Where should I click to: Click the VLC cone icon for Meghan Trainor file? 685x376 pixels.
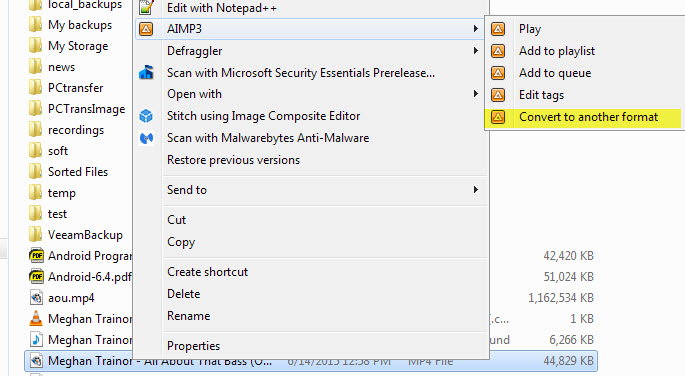click(36, 319)
